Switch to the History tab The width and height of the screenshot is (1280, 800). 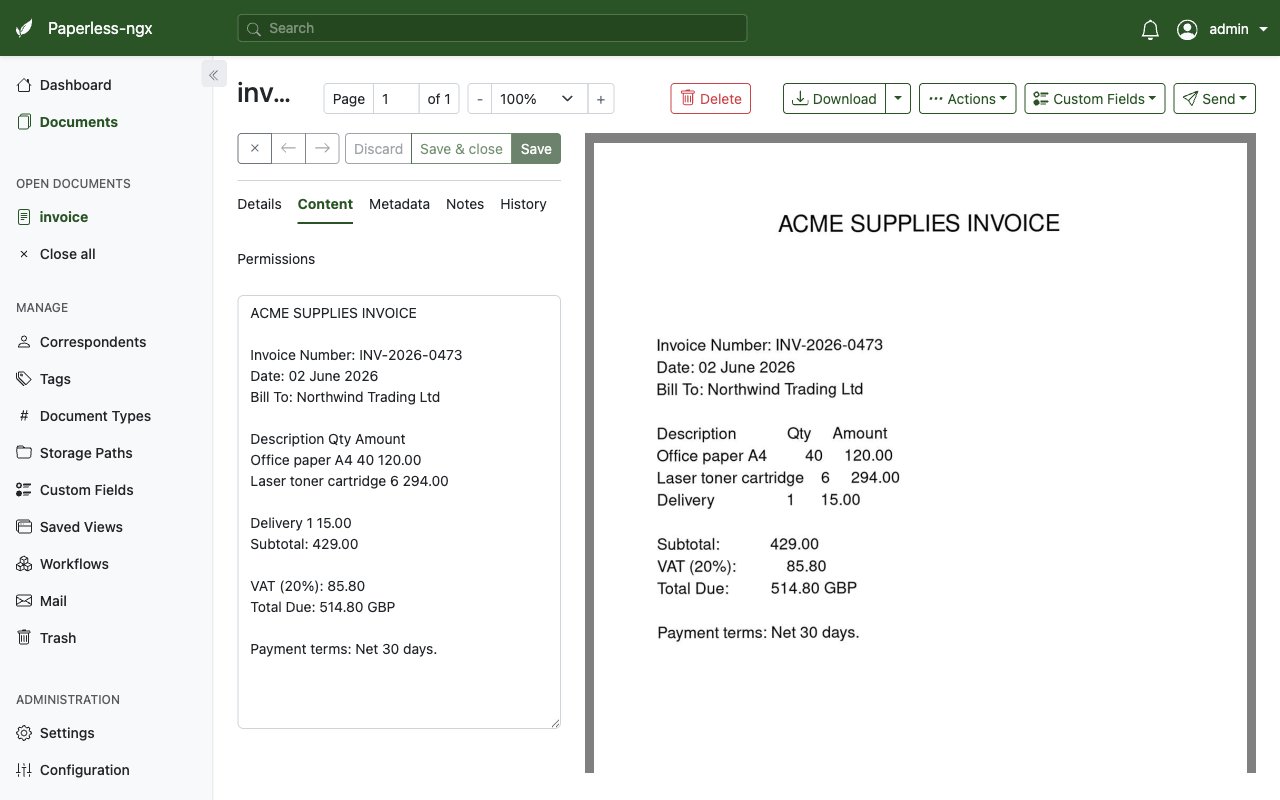pyautogui.click(x=523, y=204)
